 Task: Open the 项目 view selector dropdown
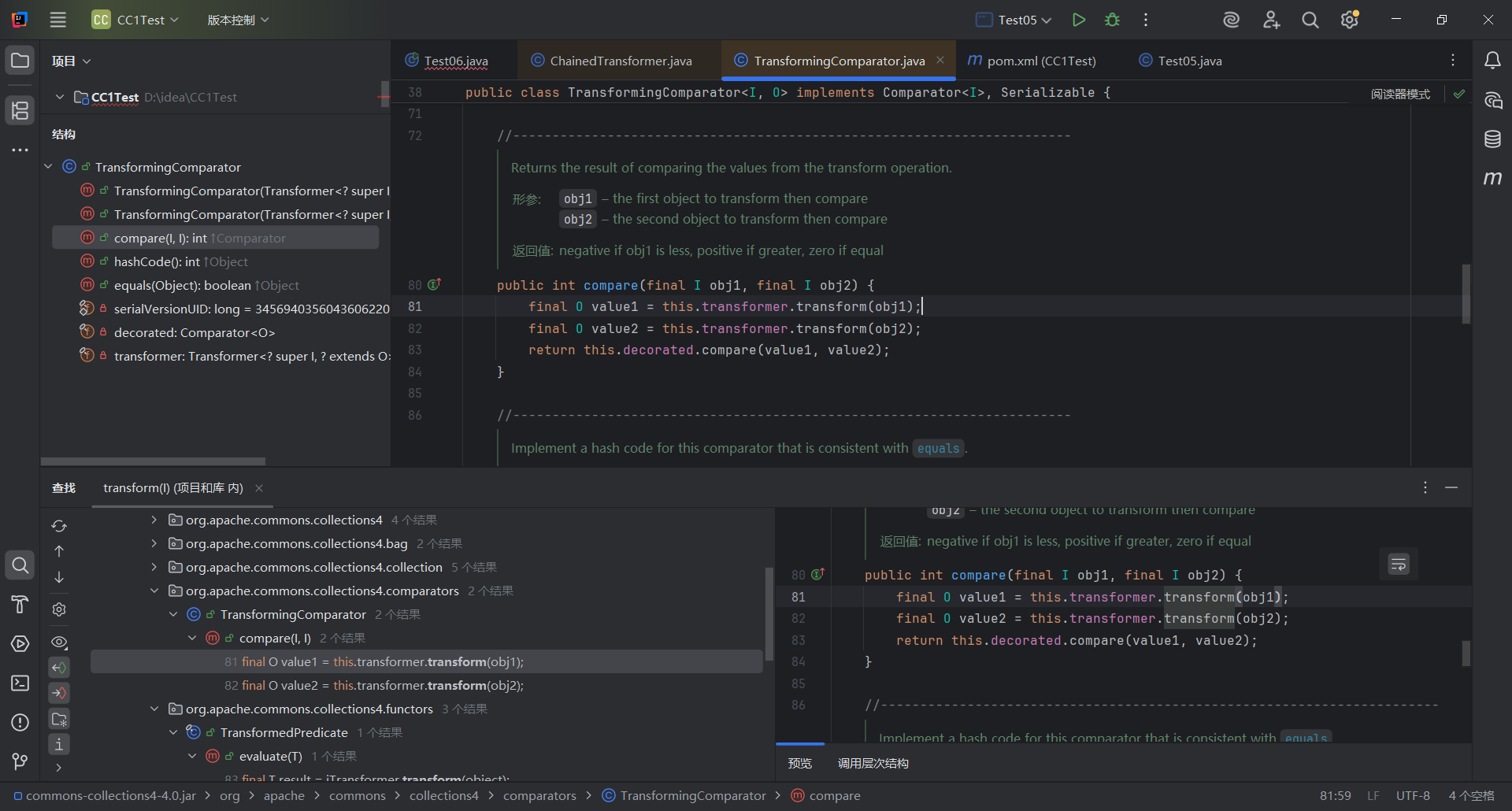[x=72, y=61]
